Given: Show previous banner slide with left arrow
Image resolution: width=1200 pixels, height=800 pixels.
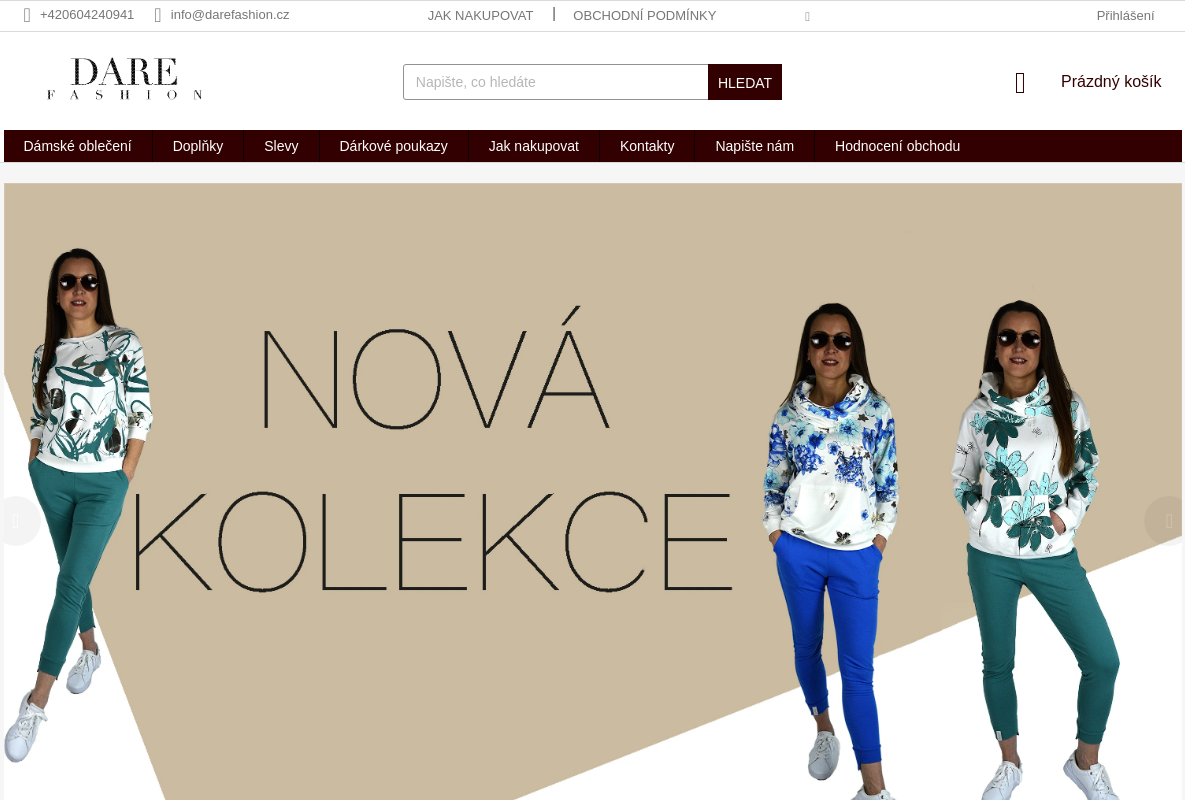Looking at the screenshot, I should pyautogui.click(x=17, y=521).
